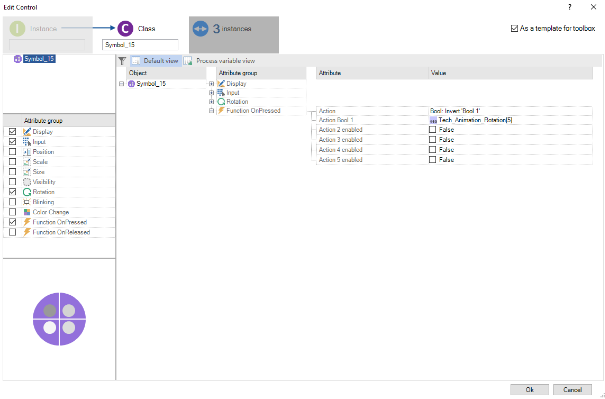Edit the Symbol_15 class name field
The width and height of the screenshot is (605, 399).
(x=140, y=45)
